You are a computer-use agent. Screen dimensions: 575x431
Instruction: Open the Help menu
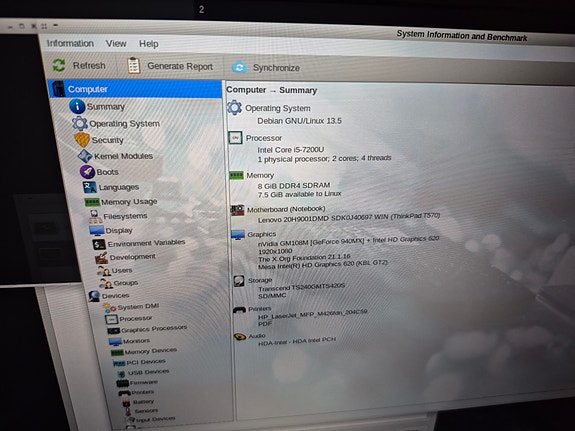[x=149, y=44]
